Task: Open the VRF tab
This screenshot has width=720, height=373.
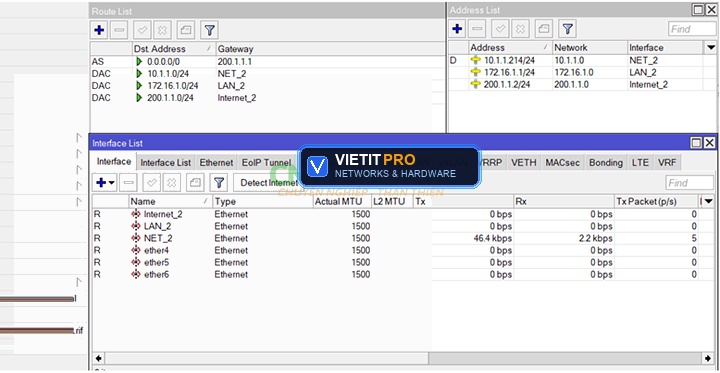Action: pos(667,163)
